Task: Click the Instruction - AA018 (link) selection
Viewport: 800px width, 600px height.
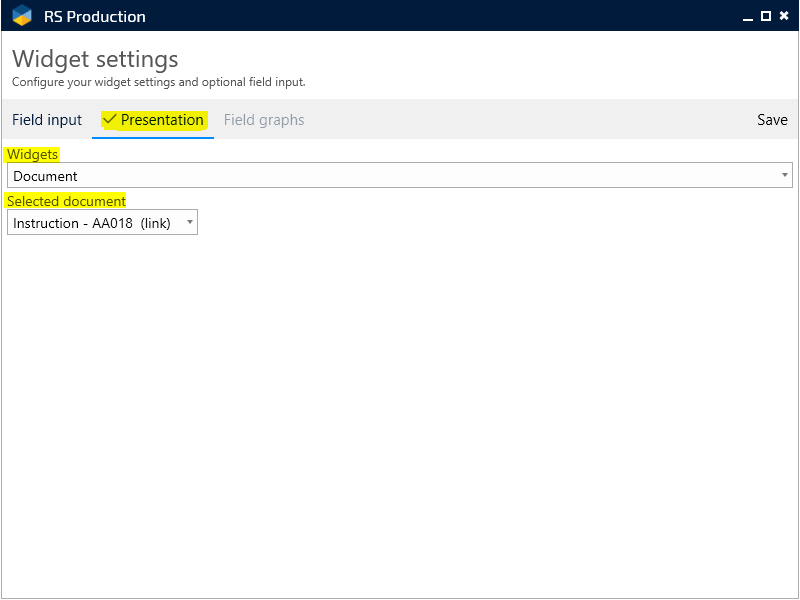Action: point(92,223)
